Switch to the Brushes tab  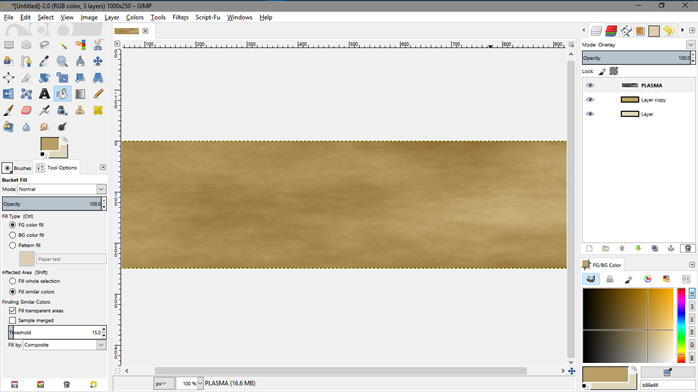click(x=17, y=168)
